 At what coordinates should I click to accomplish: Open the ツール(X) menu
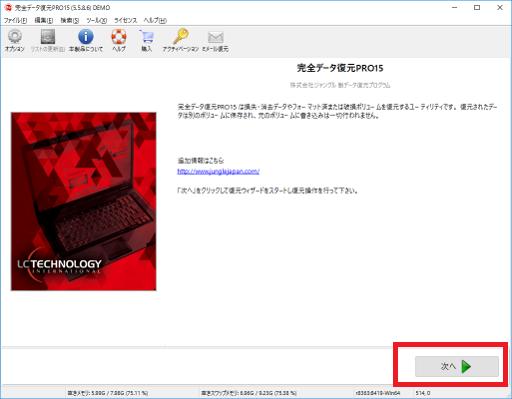click(x=97, y=20)
